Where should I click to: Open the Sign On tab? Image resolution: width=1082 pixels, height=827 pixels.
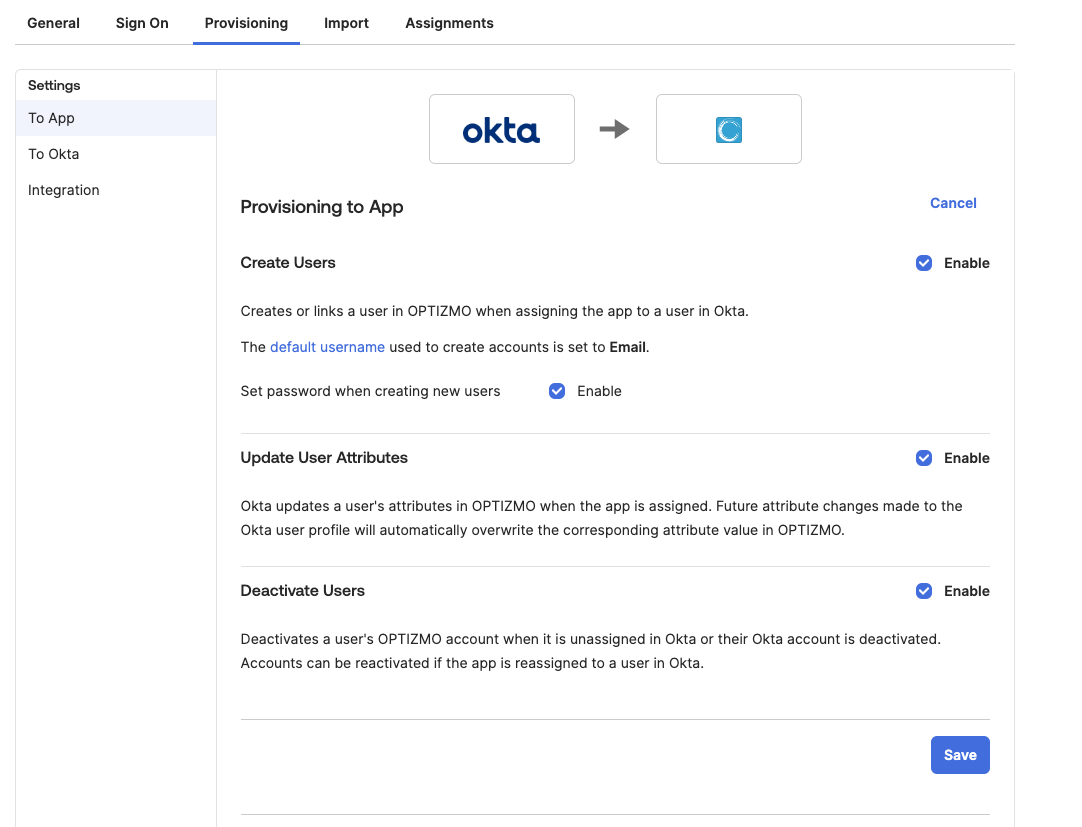[142, 23]
